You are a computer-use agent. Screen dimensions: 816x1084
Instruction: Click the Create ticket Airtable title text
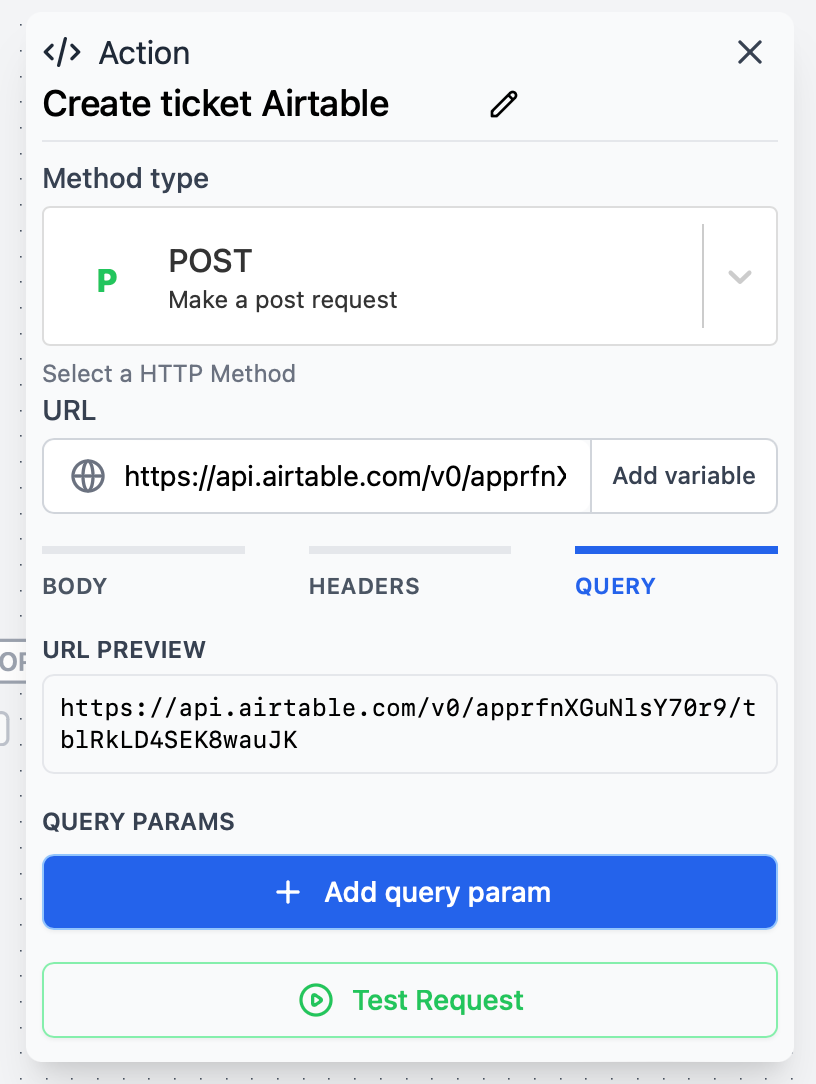click(215, 103)
